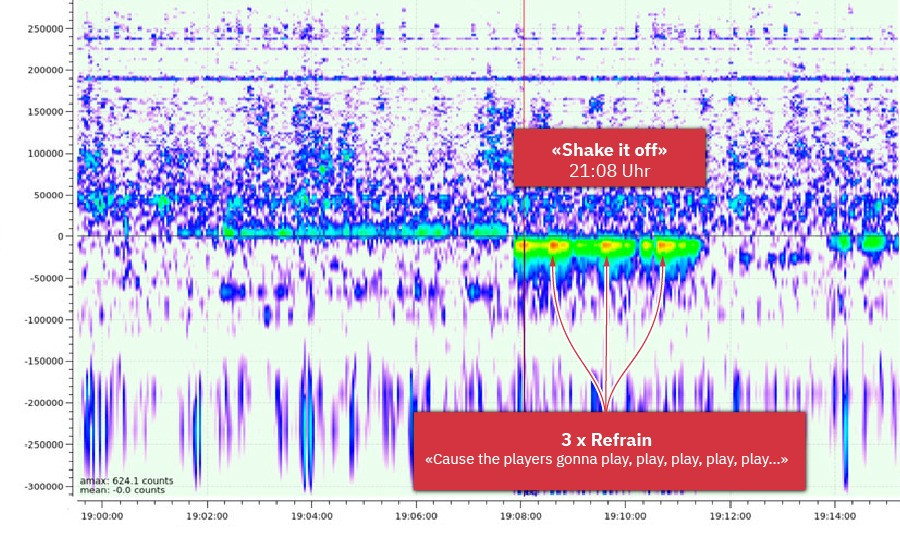
Task: Pick the 19:10:00 time axis label
Action: pos(624,517)
